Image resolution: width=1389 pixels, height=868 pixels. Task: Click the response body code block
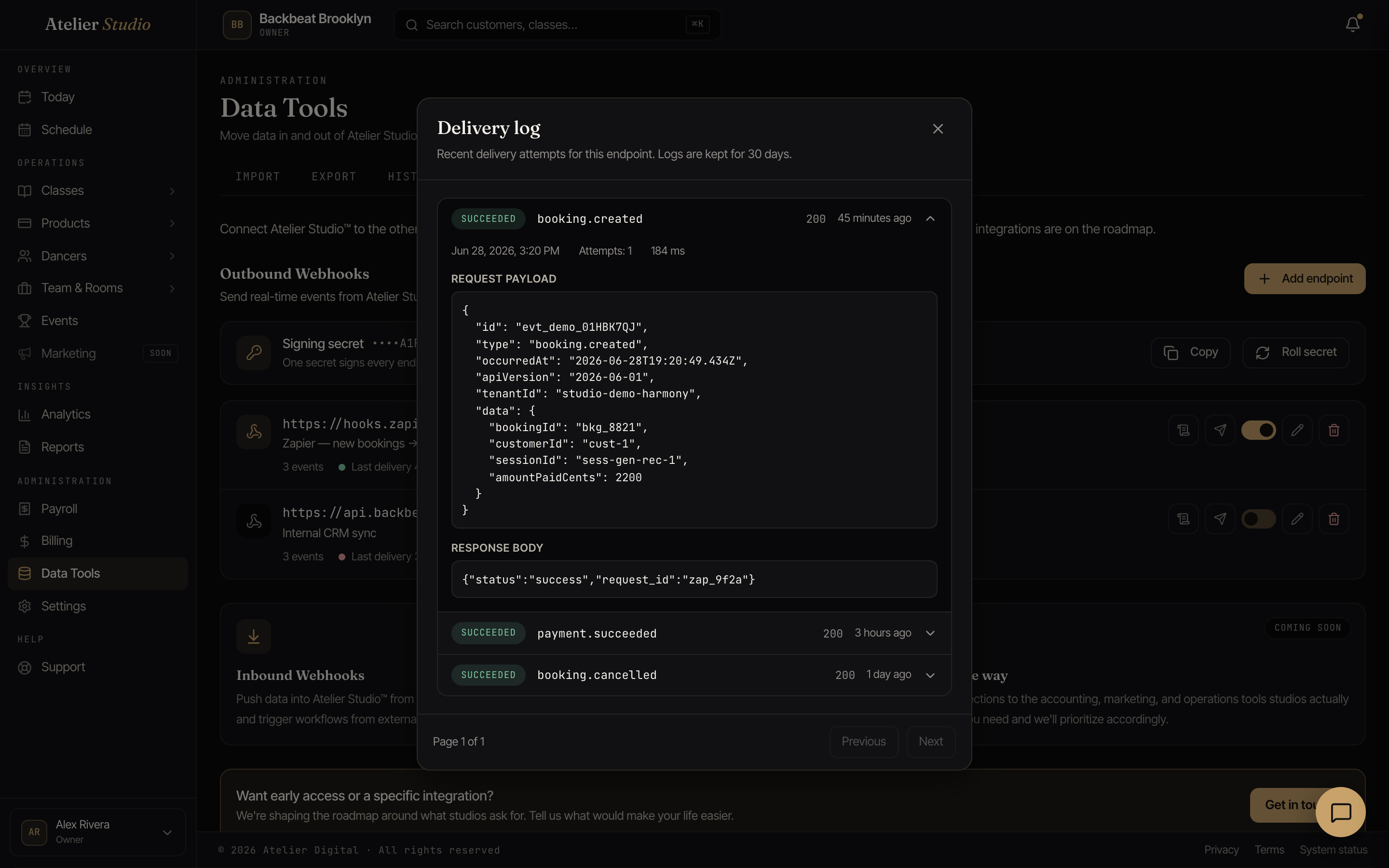pyautogui.click(x=694, y=579)
